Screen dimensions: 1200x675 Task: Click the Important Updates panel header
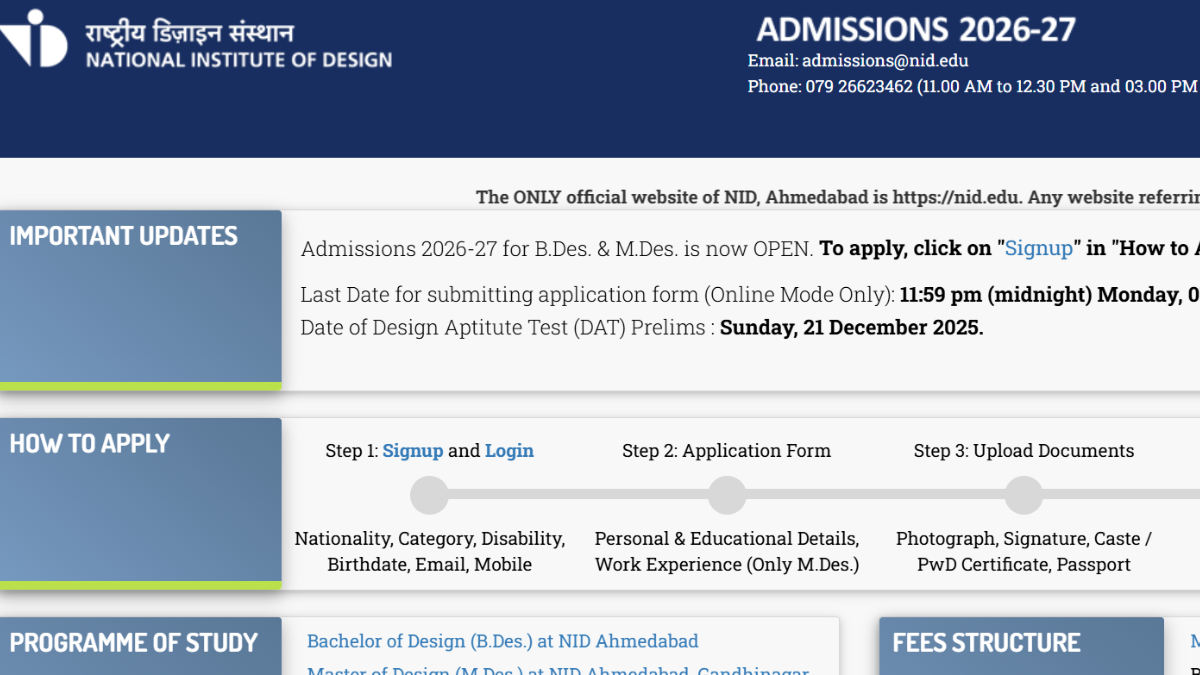point(141,300)
